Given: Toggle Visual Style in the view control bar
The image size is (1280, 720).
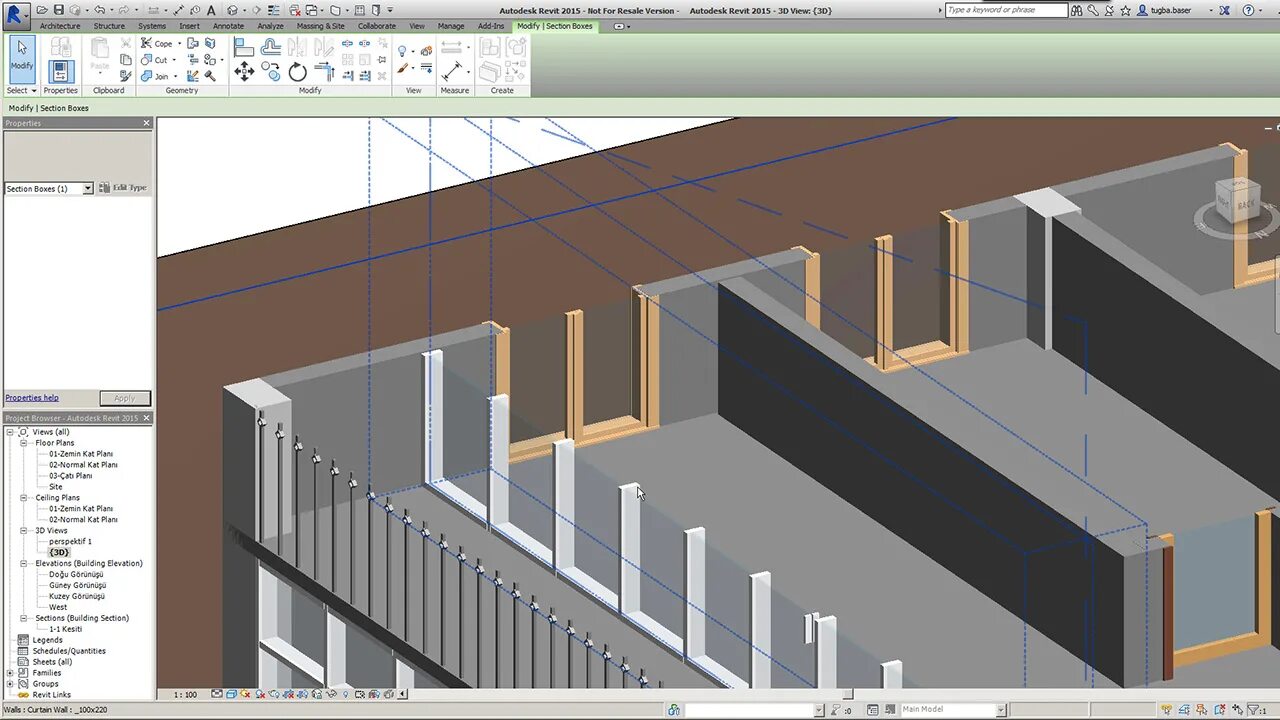Looking at the screenshot, I should pyautogui.click(x=232, y=694).
